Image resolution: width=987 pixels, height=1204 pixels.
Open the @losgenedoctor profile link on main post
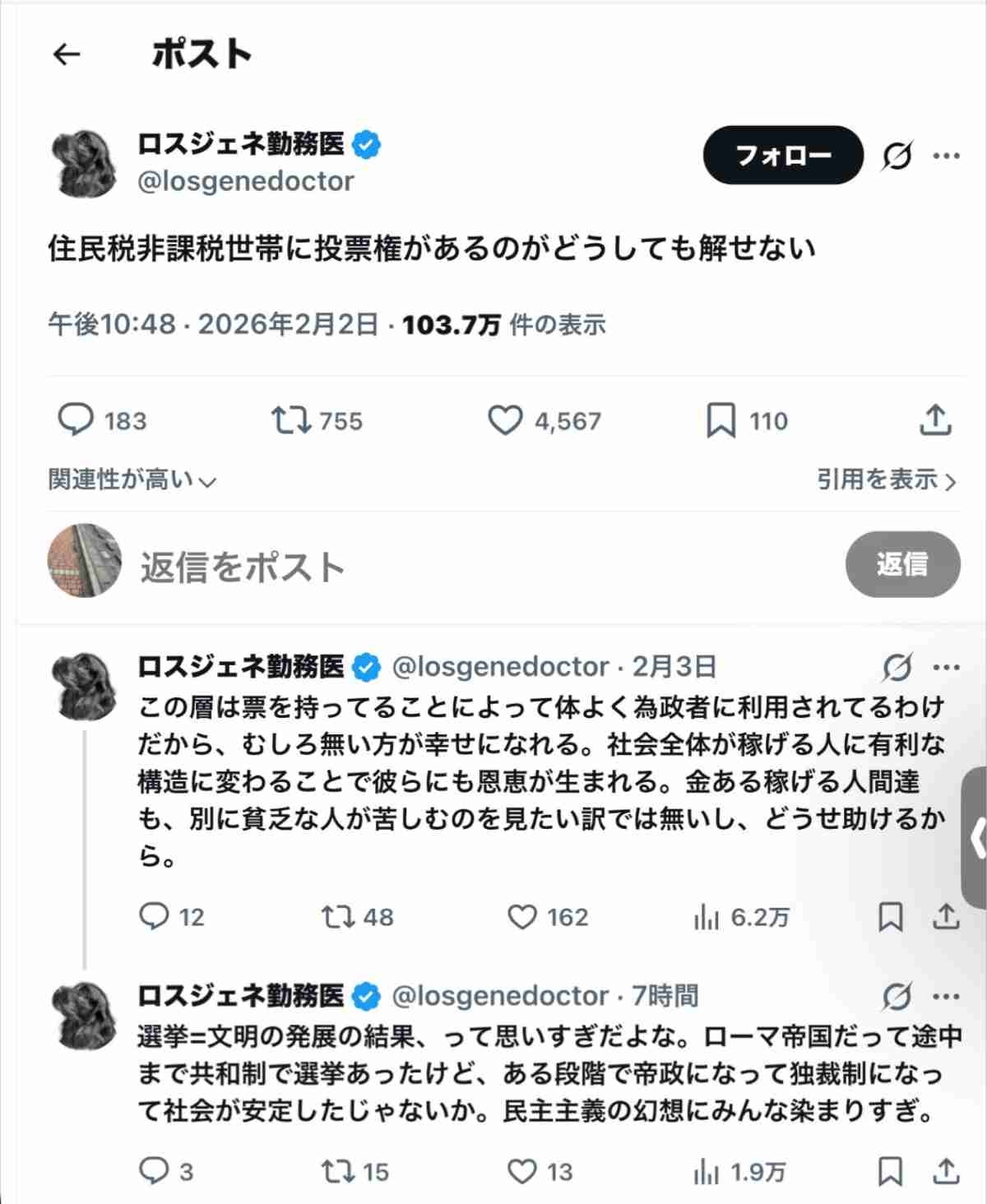pos(246,181)
